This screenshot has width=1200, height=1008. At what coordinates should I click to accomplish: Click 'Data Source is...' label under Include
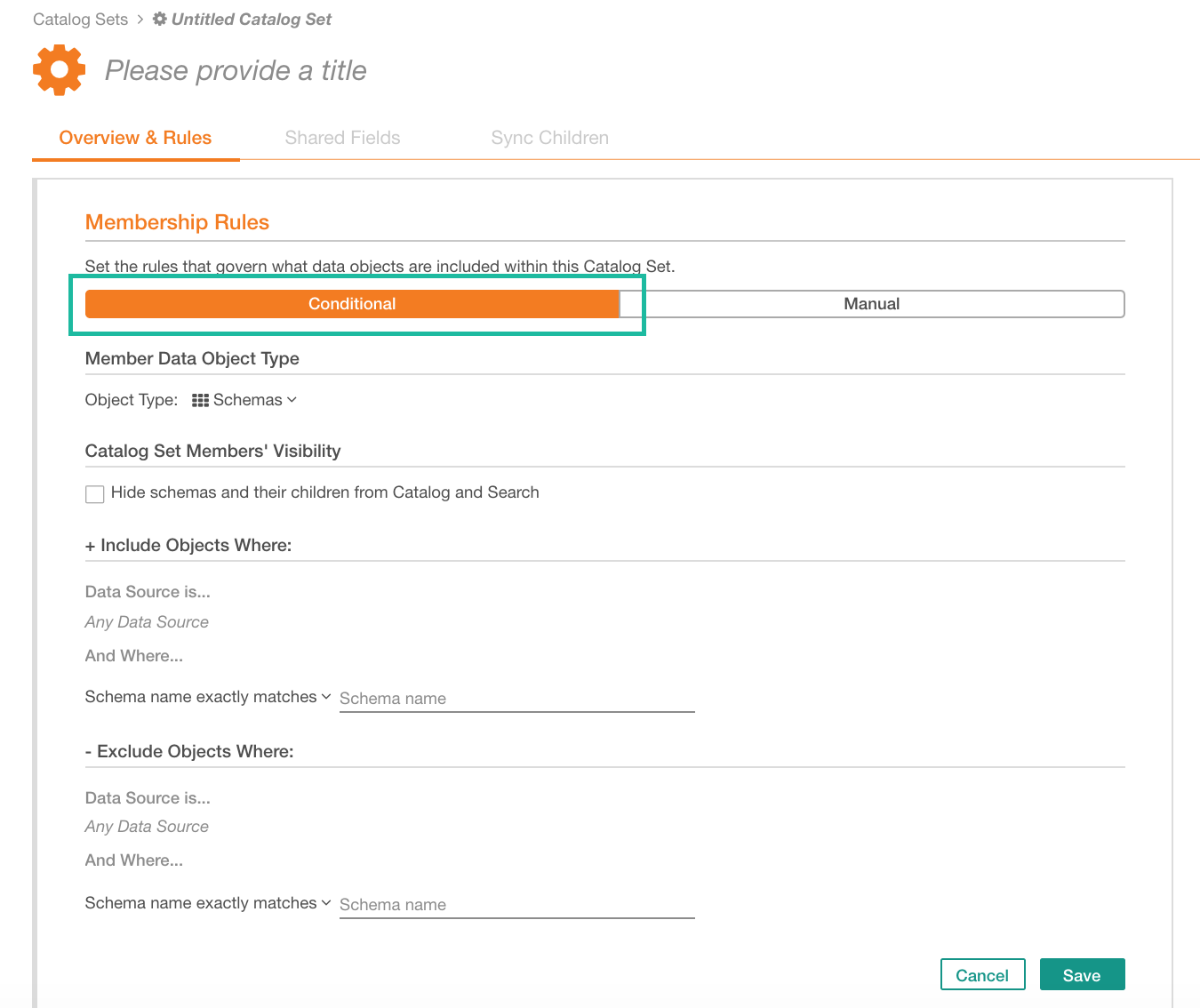pyautogui.click(x=148, y=592)
